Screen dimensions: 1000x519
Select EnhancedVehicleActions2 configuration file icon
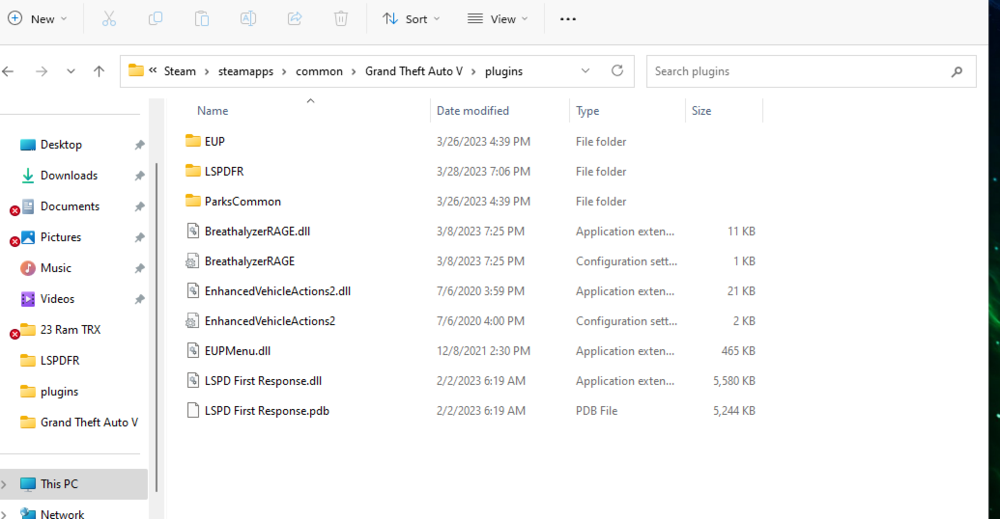[192, 321]
